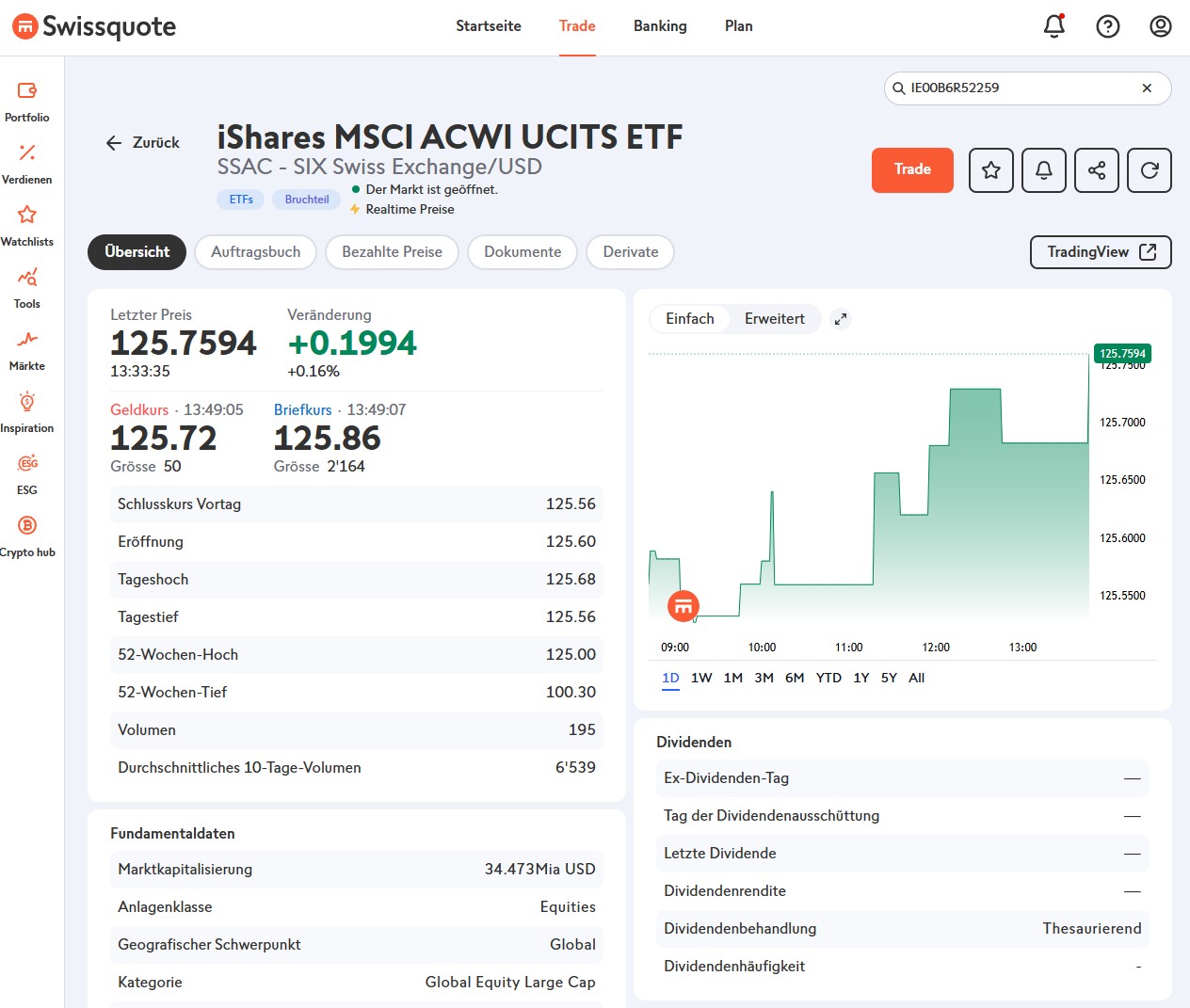Click the Swissquote logo
Screen dimensions: 1190x1008
coord(94,26)
